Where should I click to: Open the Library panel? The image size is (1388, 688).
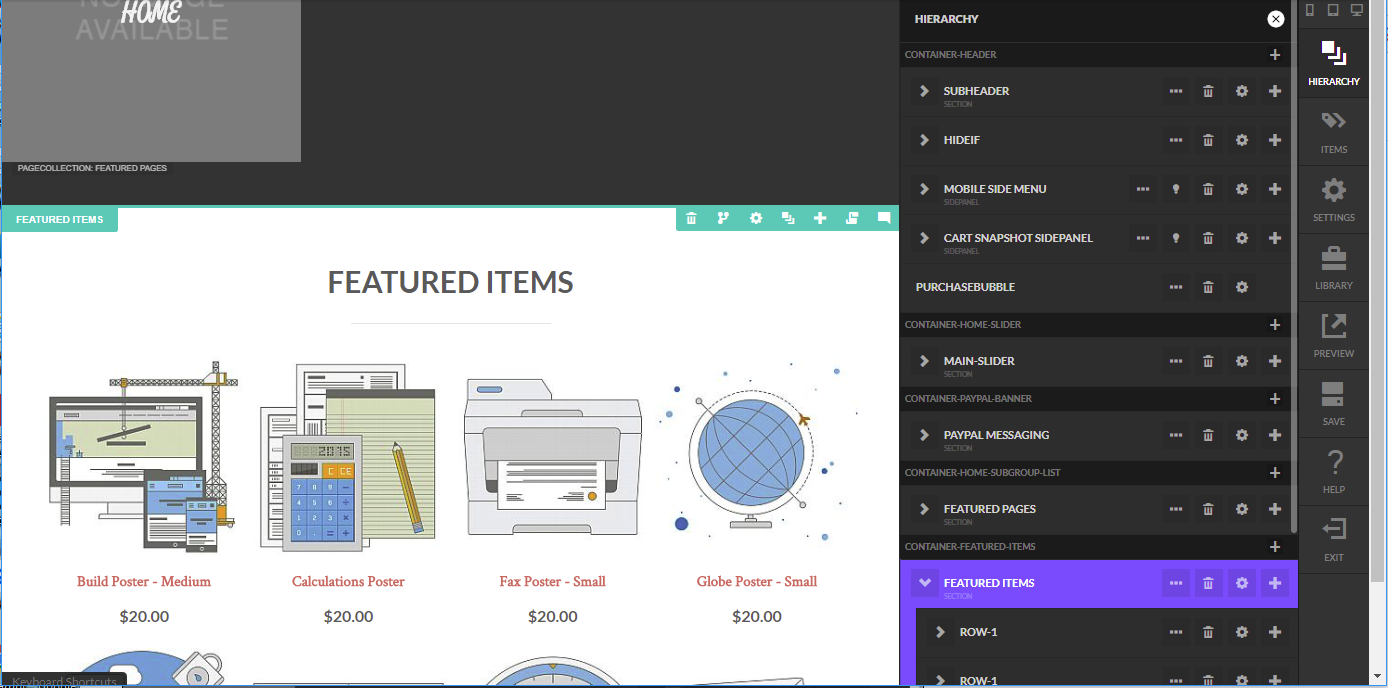point(1333,268)
